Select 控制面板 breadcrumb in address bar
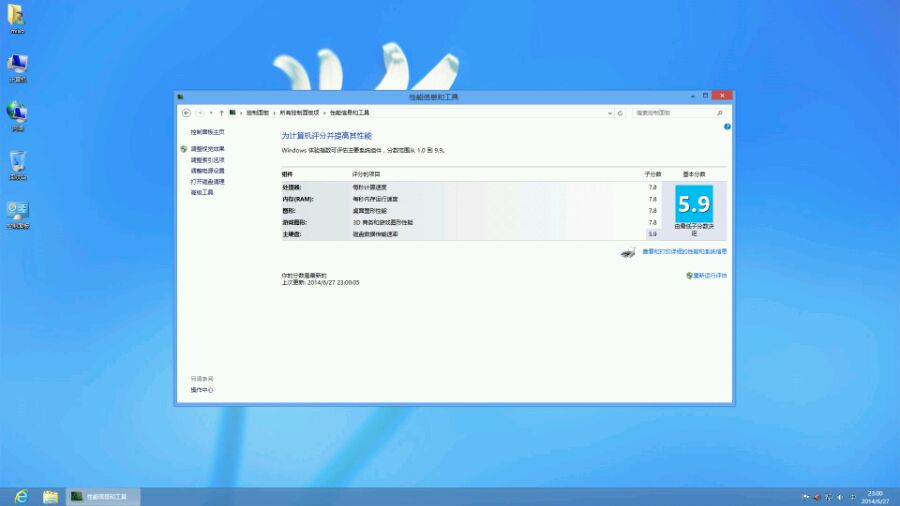Viewport: 900px width, 506px height. tap(257, 113)
